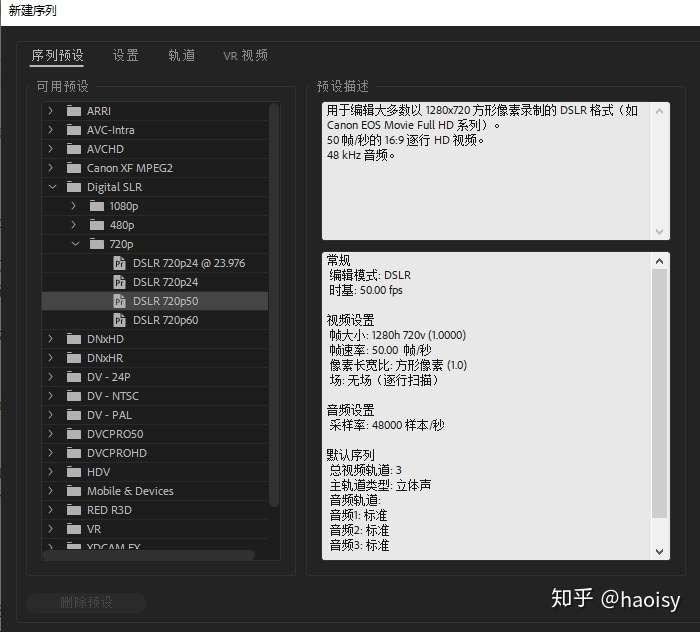
Task: Click the AVC-Intra folder icon
Action: tap(74, 130)
